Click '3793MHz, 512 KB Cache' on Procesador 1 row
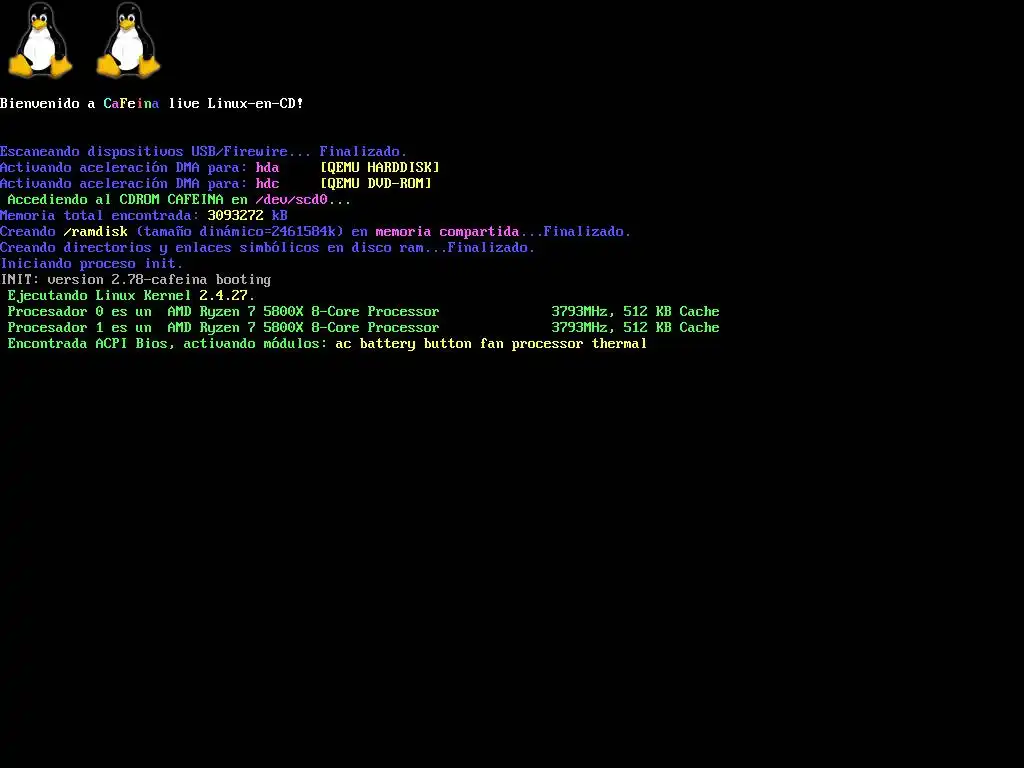Viewport: 1024px width, 768px height. coord(635,327)
